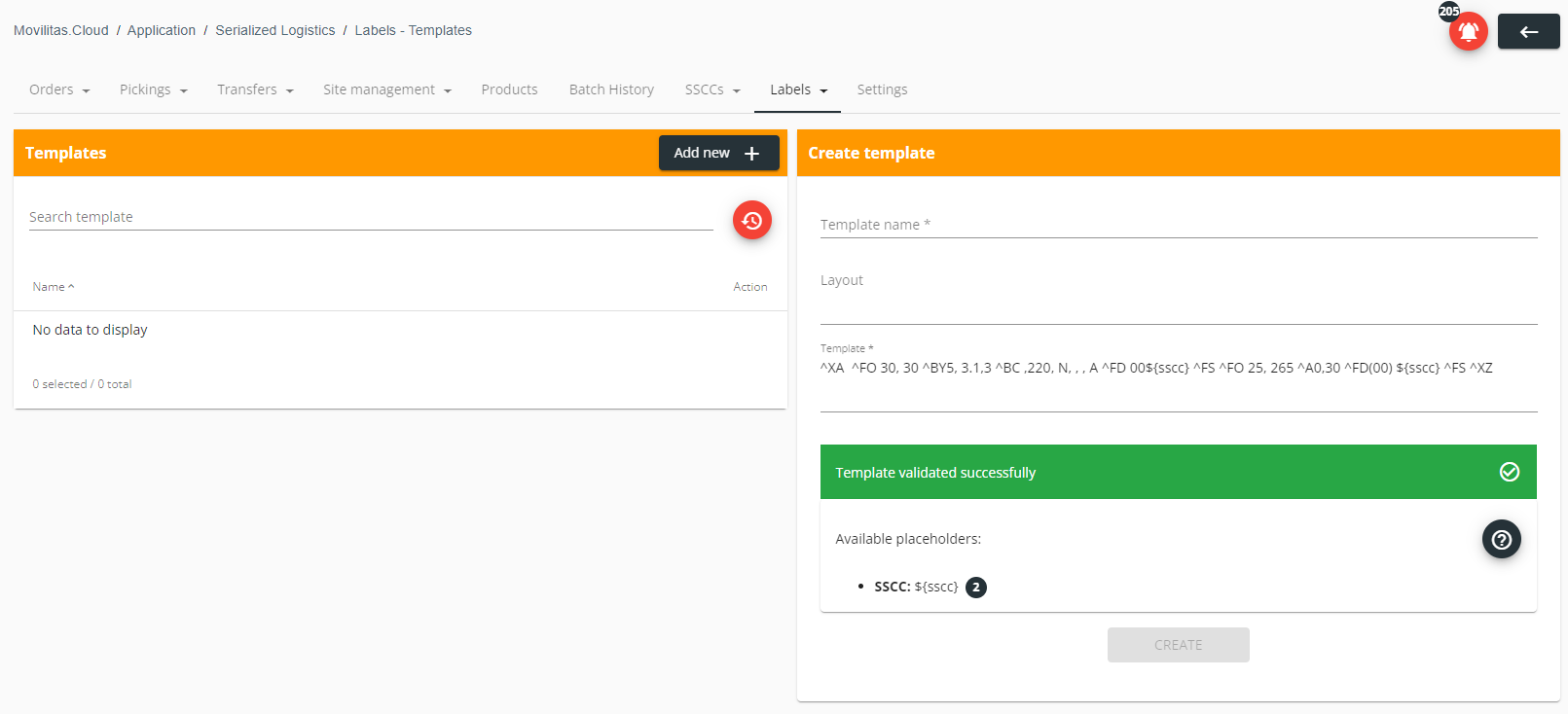Click the back arrow button
This screenshot has width=1568, height=714.
click(x=1528, y=31)
